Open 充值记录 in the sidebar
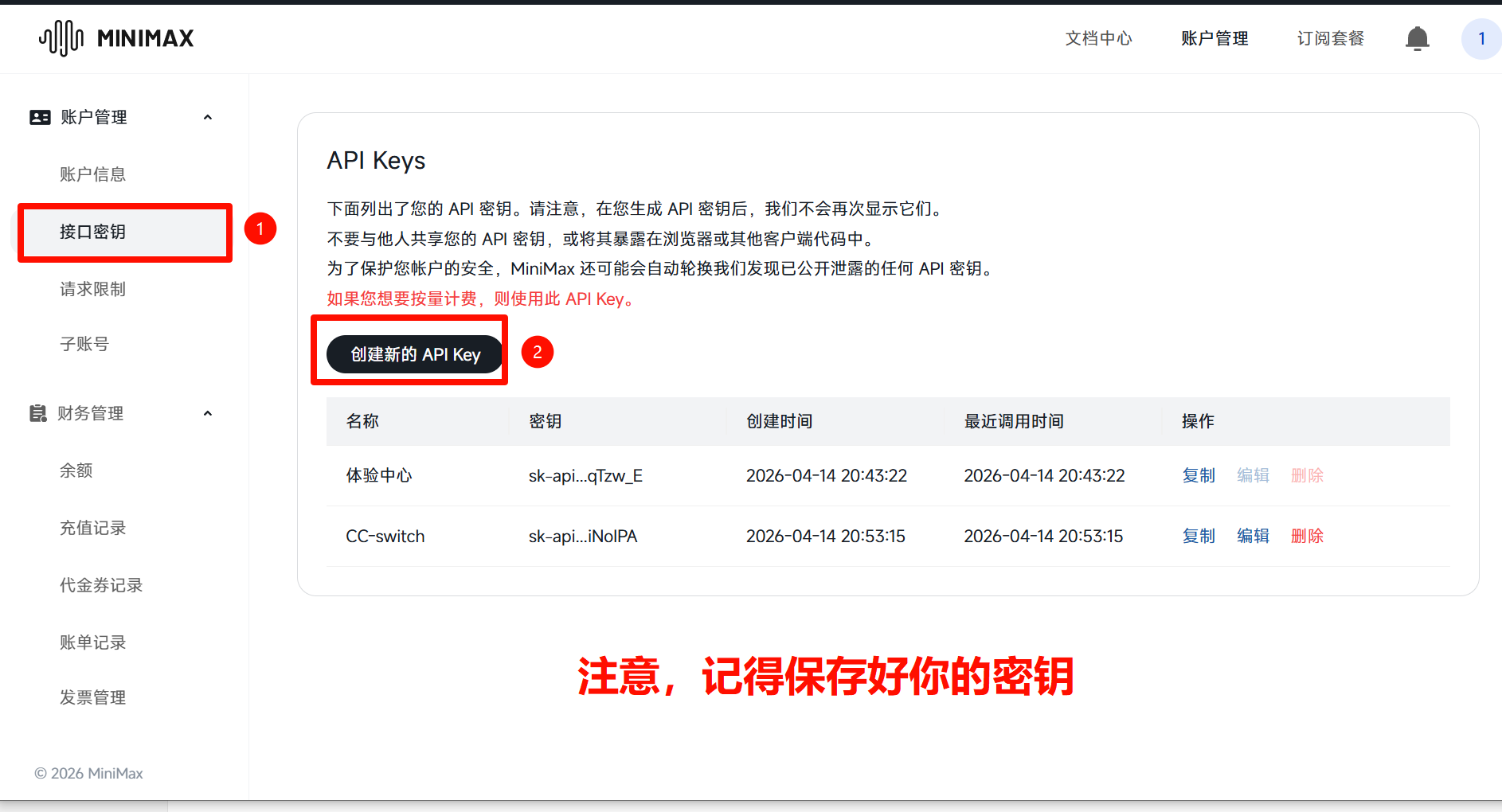The width and height of the screenshot is (1502, 812). click(x=92, y=528)
